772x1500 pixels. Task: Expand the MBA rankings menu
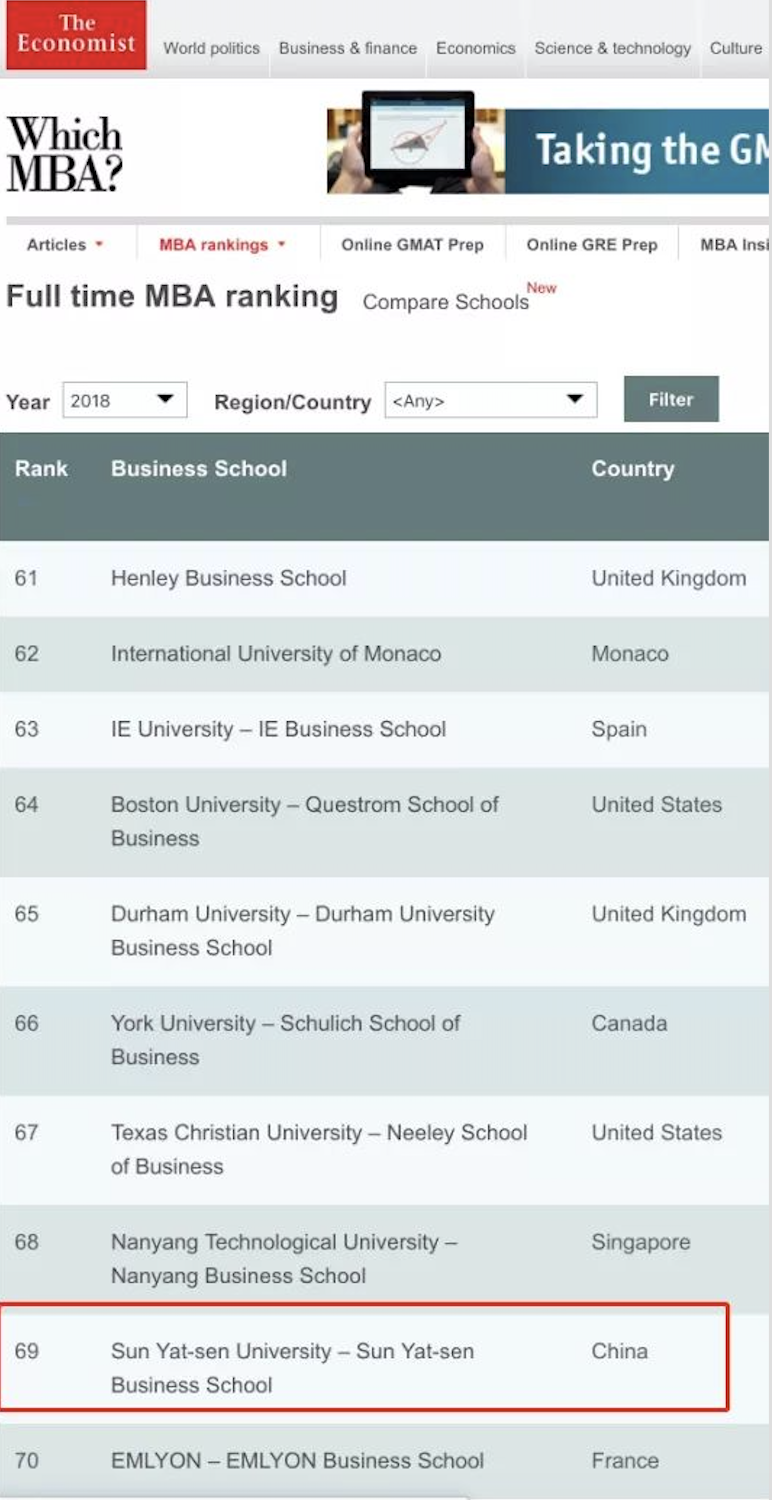pyautogui.click(x=222, y=245)
